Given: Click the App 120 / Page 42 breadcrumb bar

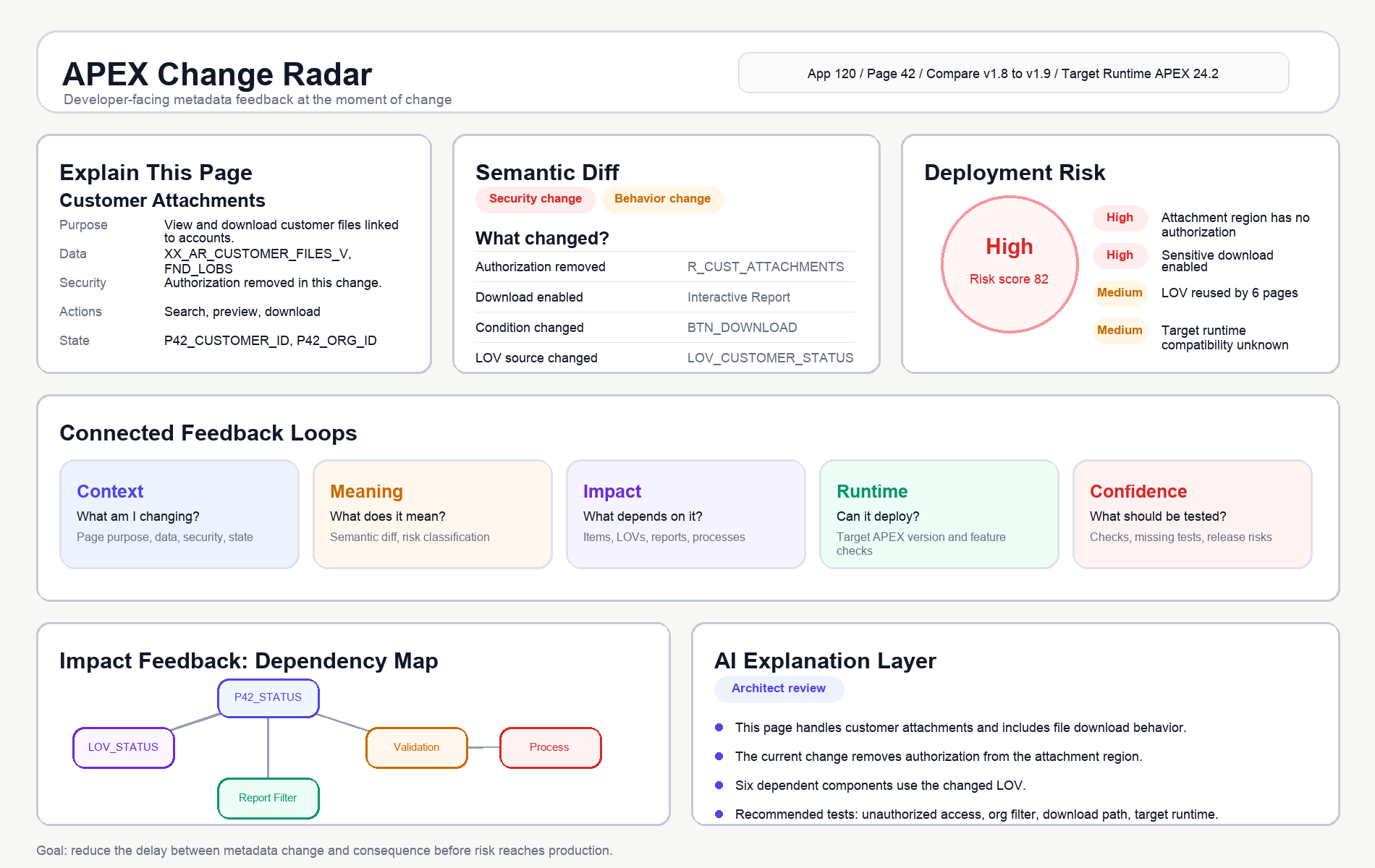Looking at the screenshot, I should click(1013, 73).
